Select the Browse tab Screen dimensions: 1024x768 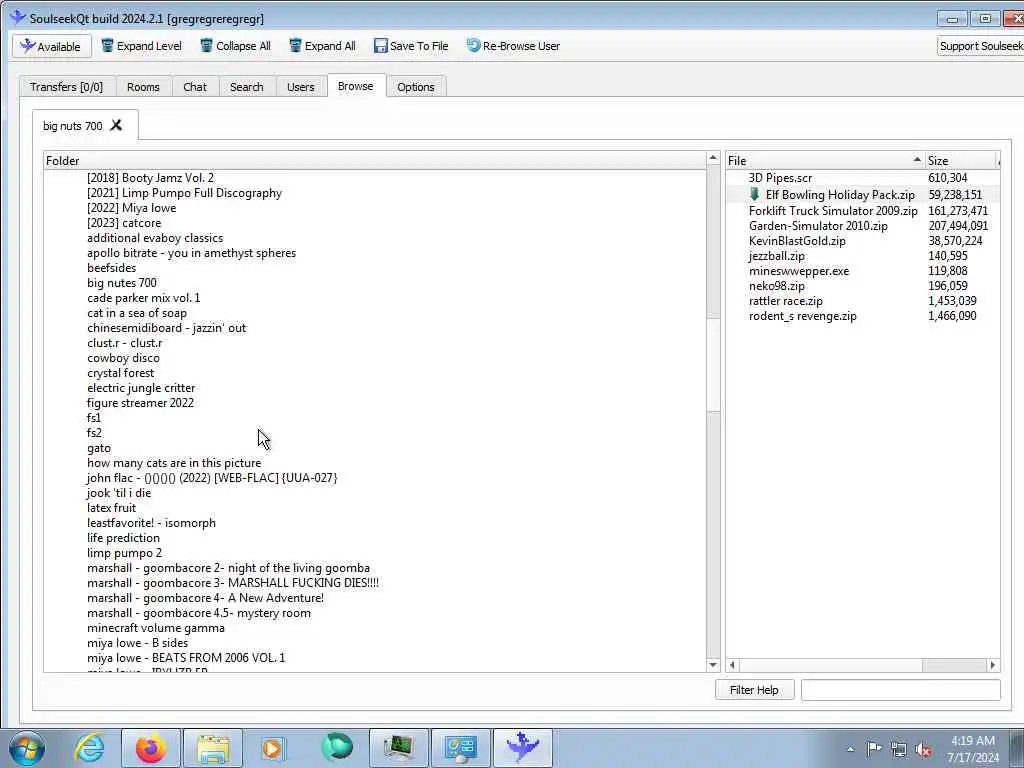pos(355,86)
